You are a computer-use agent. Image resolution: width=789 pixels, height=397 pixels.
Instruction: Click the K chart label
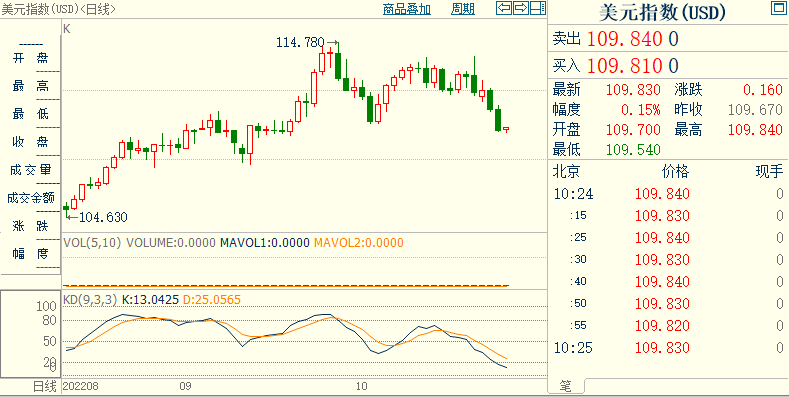[x=67, y=29]
